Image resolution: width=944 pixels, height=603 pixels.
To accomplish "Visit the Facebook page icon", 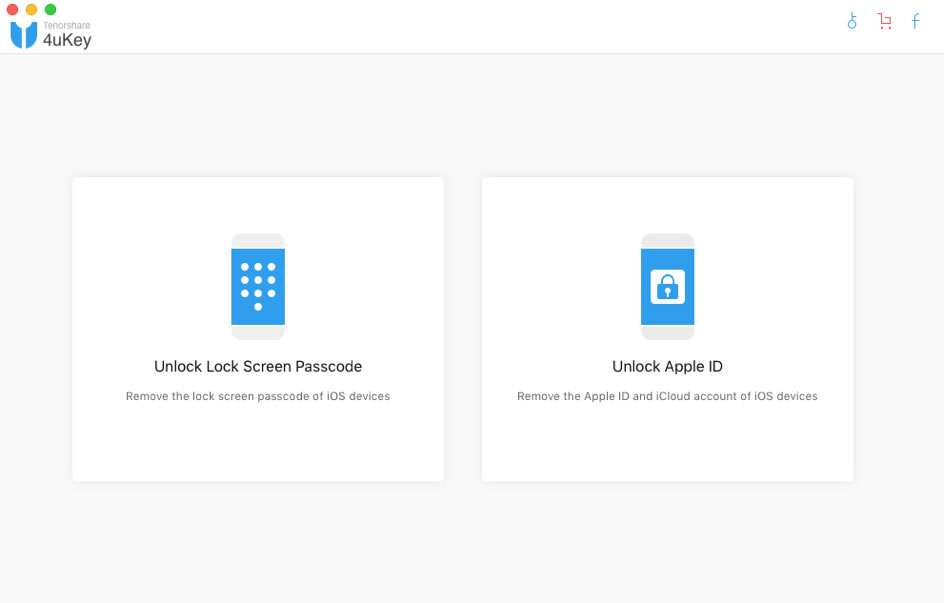I will point(915,21).
